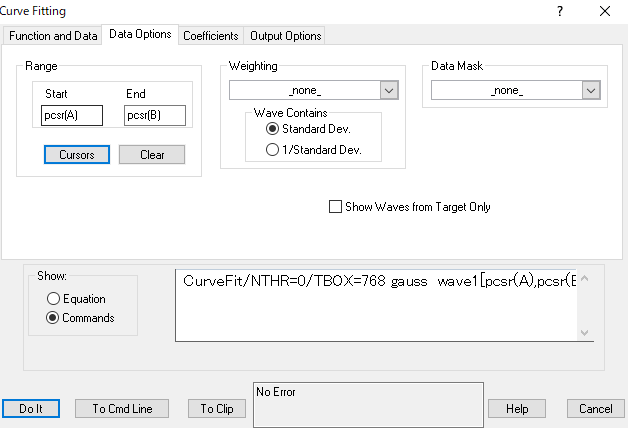Copy command using To Clip button

pos(216,408)
